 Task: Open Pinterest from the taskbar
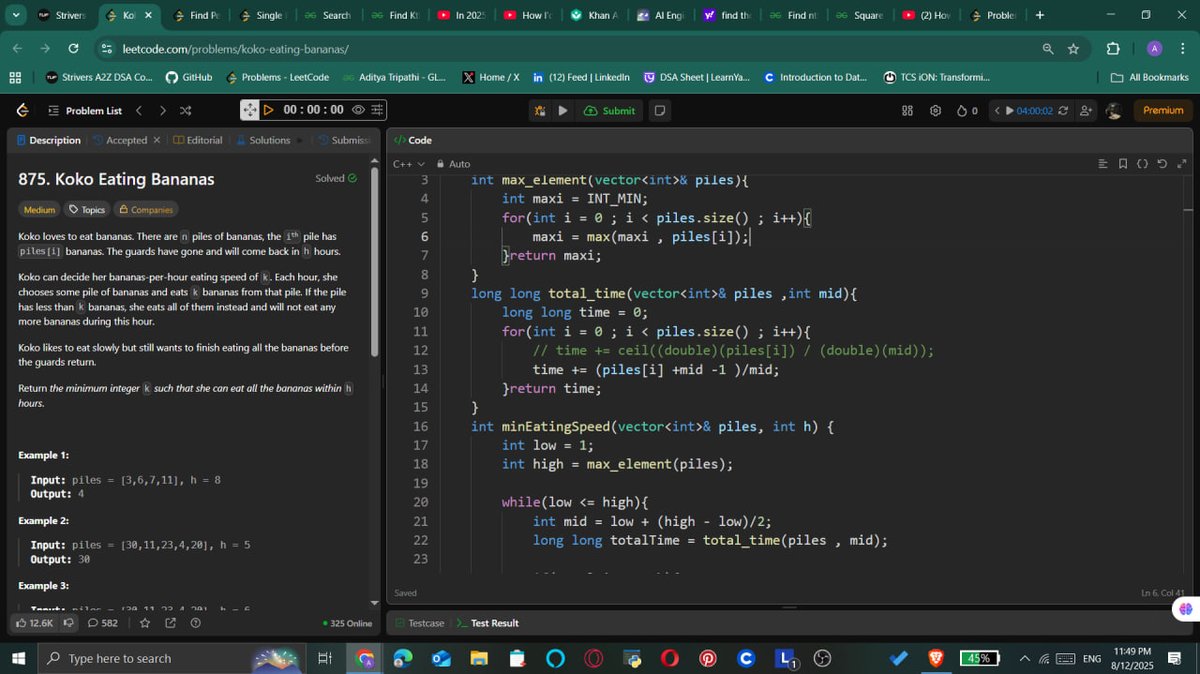click(x=707, y=658)
